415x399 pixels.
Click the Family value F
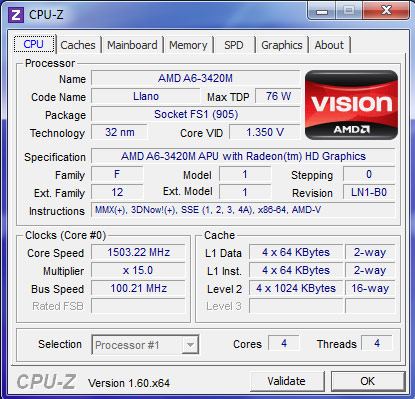(x=117, y=174)
